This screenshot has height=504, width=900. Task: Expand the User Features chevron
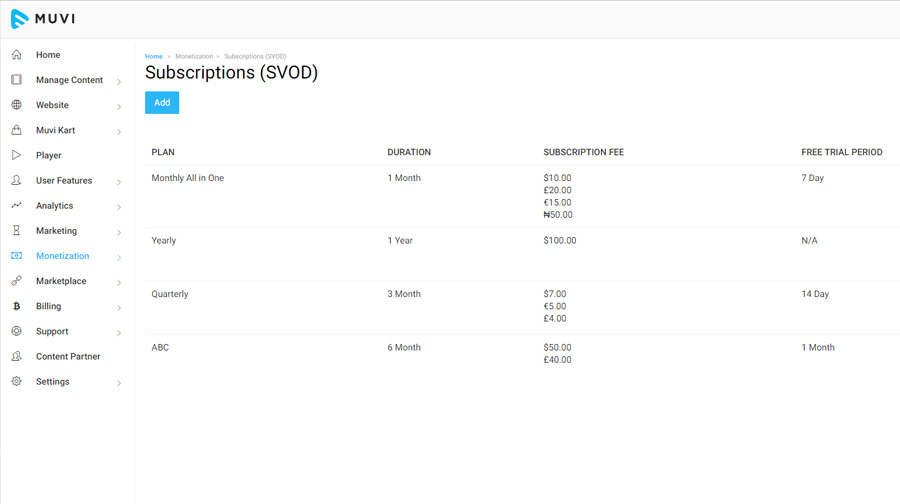coord(119,182)
